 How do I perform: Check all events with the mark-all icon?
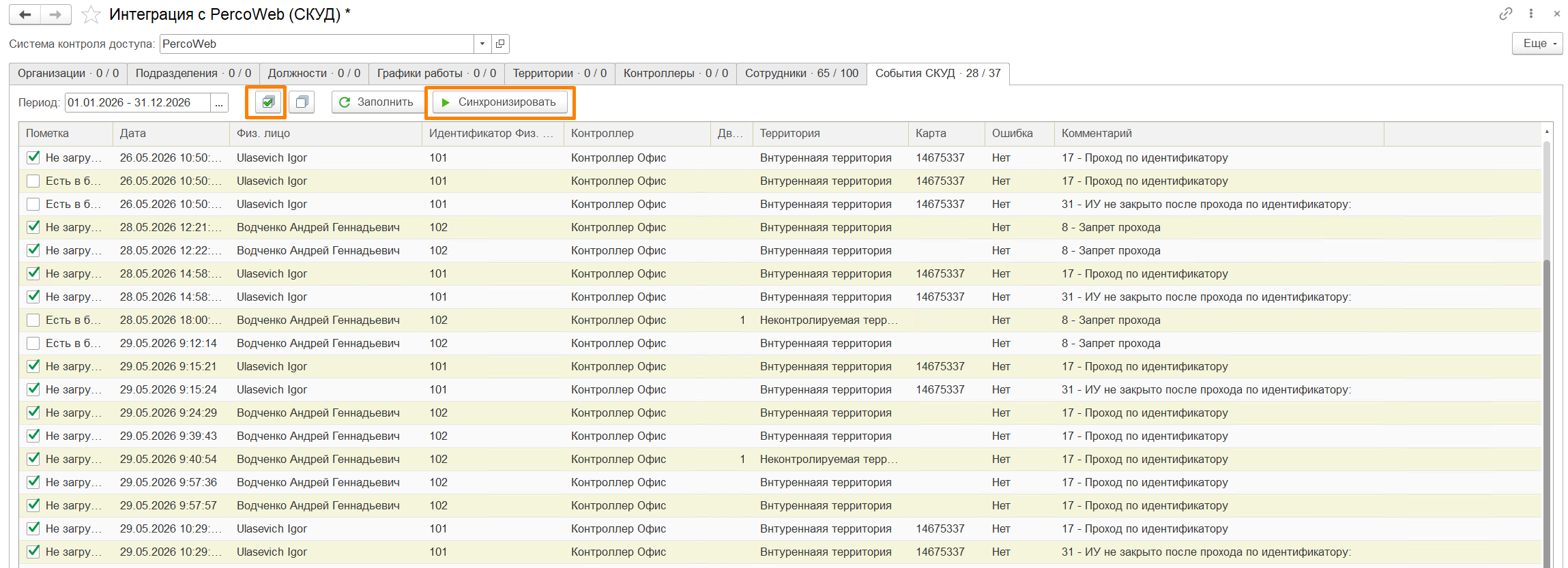coord(268,102)
